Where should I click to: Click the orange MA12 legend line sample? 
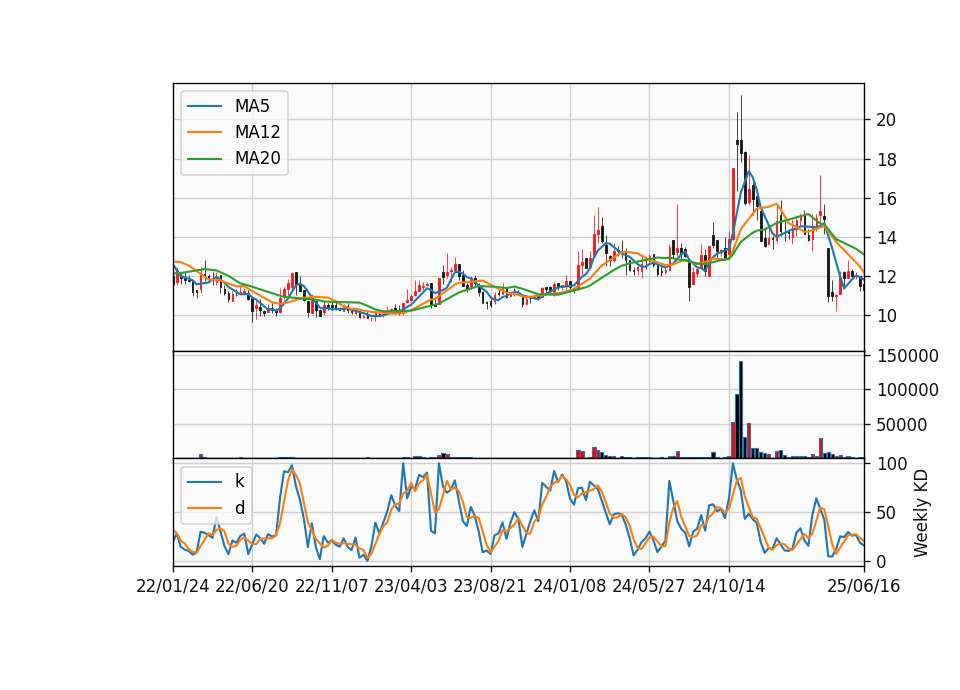tap(204, 132)
